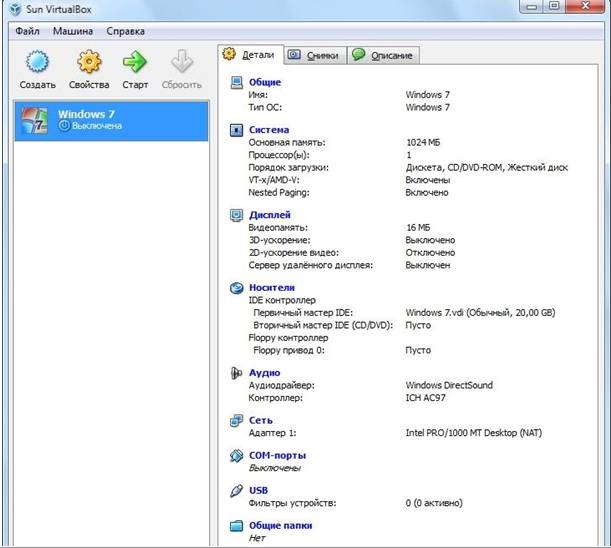Click the Floppy контроллер label
The height and width of the screenshot is (548, 611).
[289, 338]
